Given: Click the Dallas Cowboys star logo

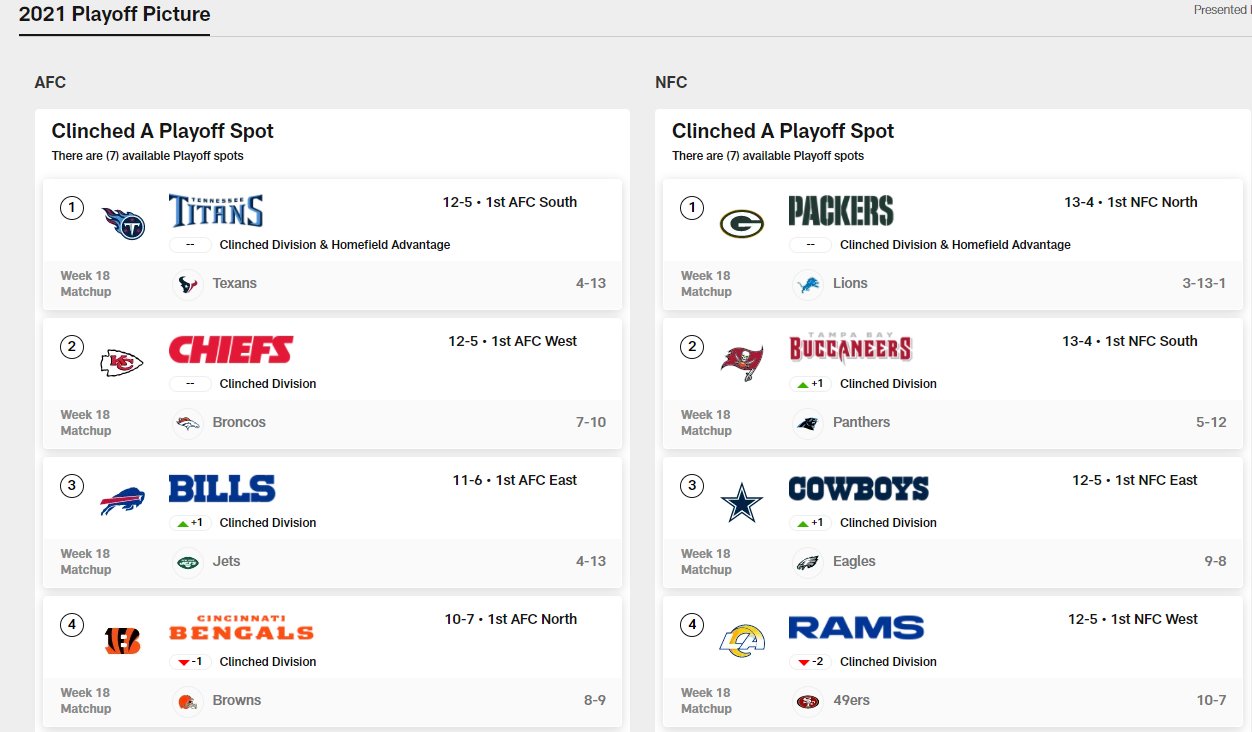Looking at the screenshot, I should click(742, 501).
